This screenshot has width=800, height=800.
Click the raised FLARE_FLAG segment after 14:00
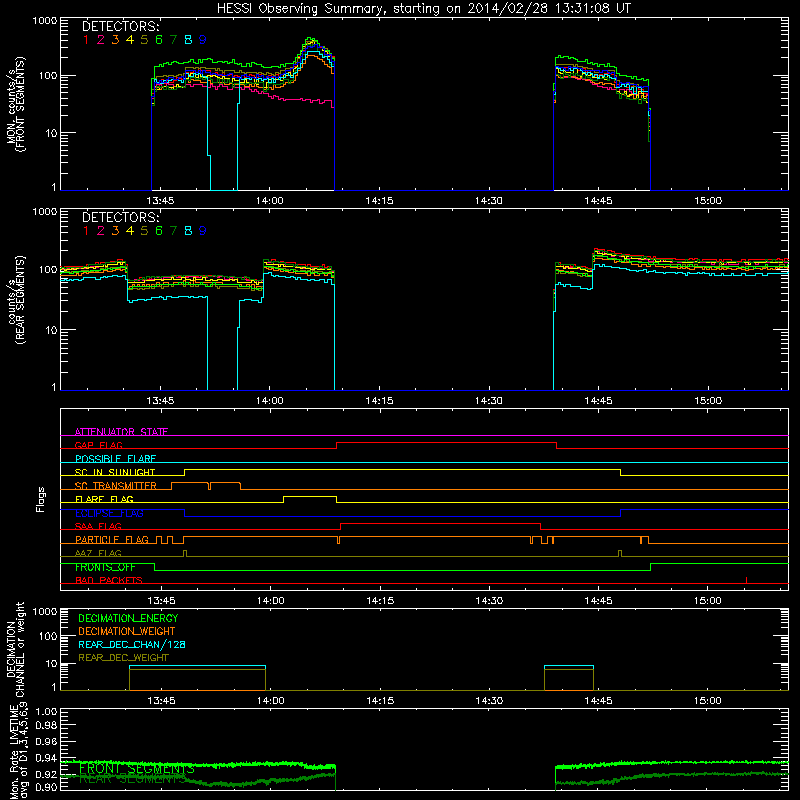point(310,496)
